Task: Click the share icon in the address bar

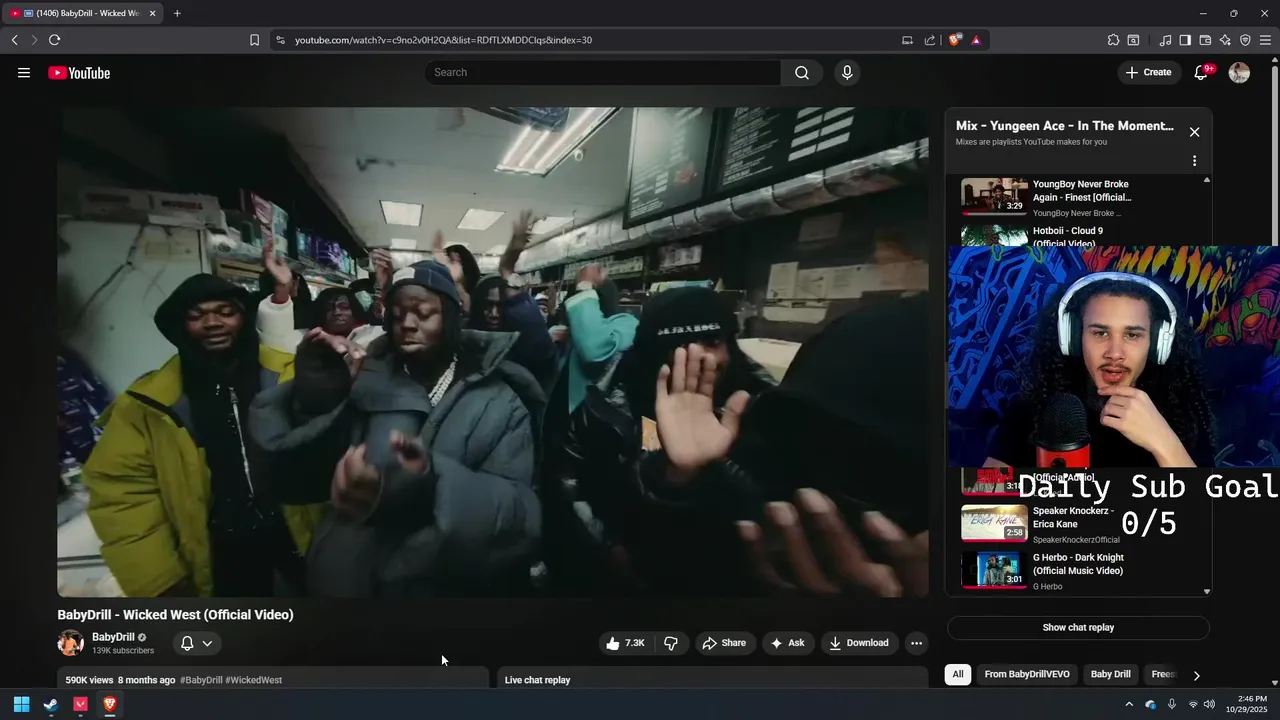Action: tap(930, 40)
